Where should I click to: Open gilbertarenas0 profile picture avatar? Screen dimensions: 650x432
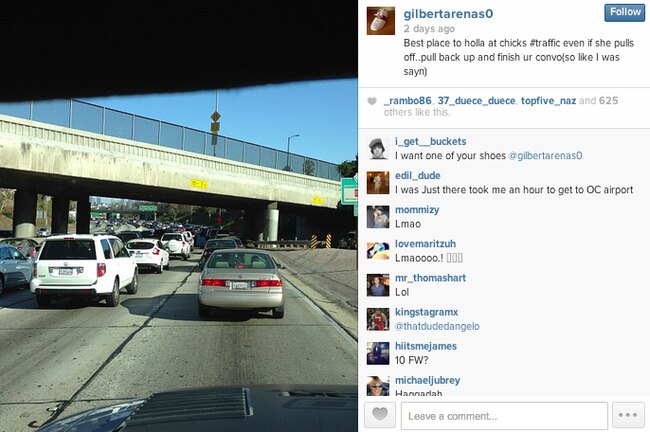[381, 21]
